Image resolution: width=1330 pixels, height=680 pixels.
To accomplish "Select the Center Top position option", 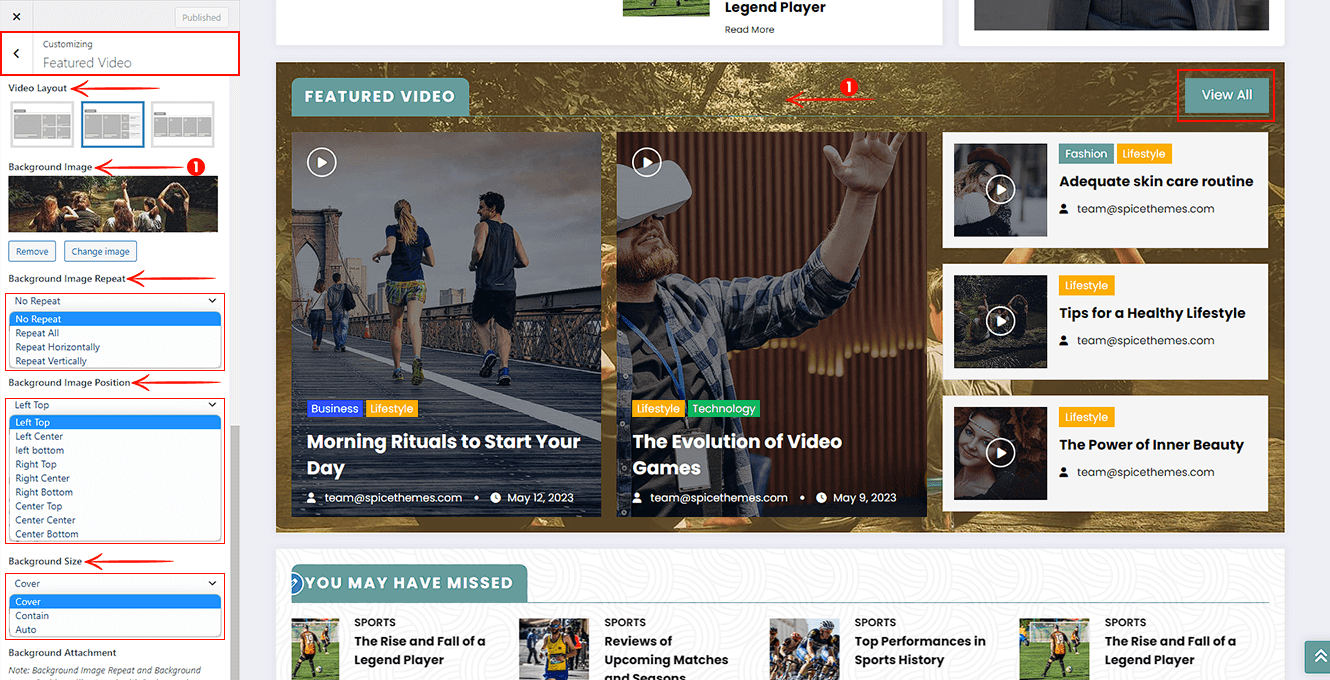I will [x=115, y=506].
